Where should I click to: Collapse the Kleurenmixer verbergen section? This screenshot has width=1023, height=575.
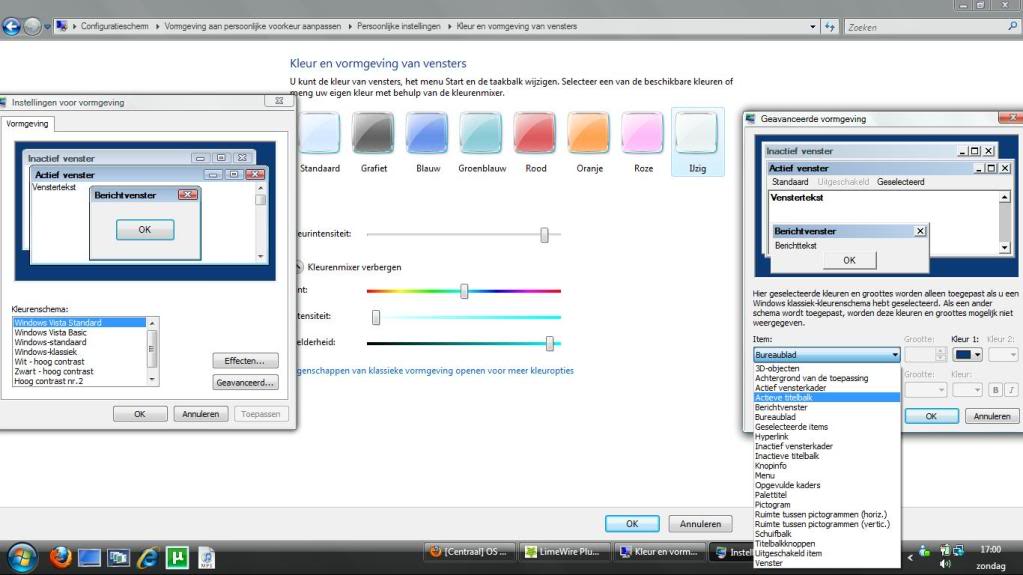click(x=298, y=267)
